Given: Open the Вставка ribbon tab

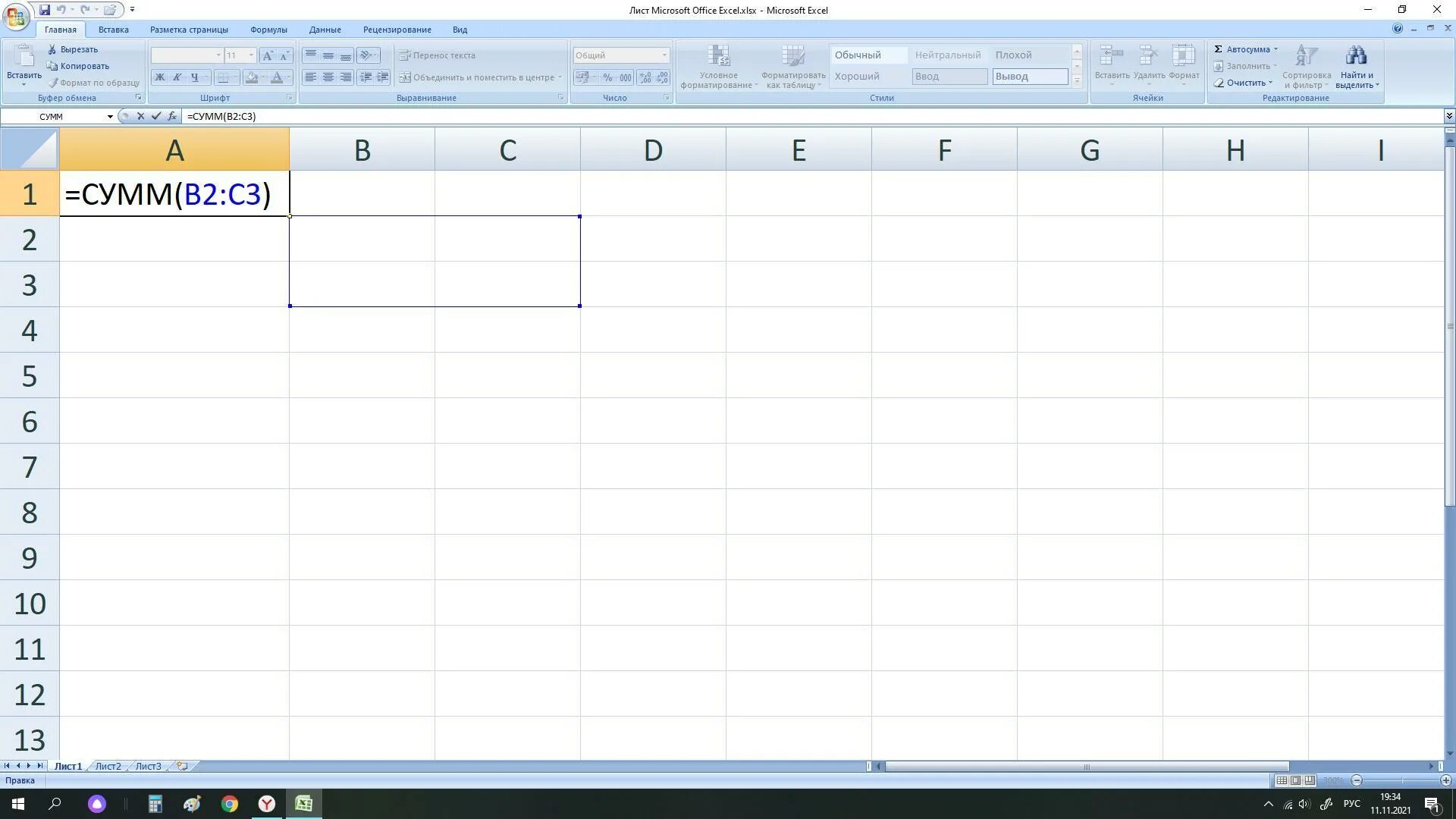Looking at the screenshot, I should (x=113, y=30).
